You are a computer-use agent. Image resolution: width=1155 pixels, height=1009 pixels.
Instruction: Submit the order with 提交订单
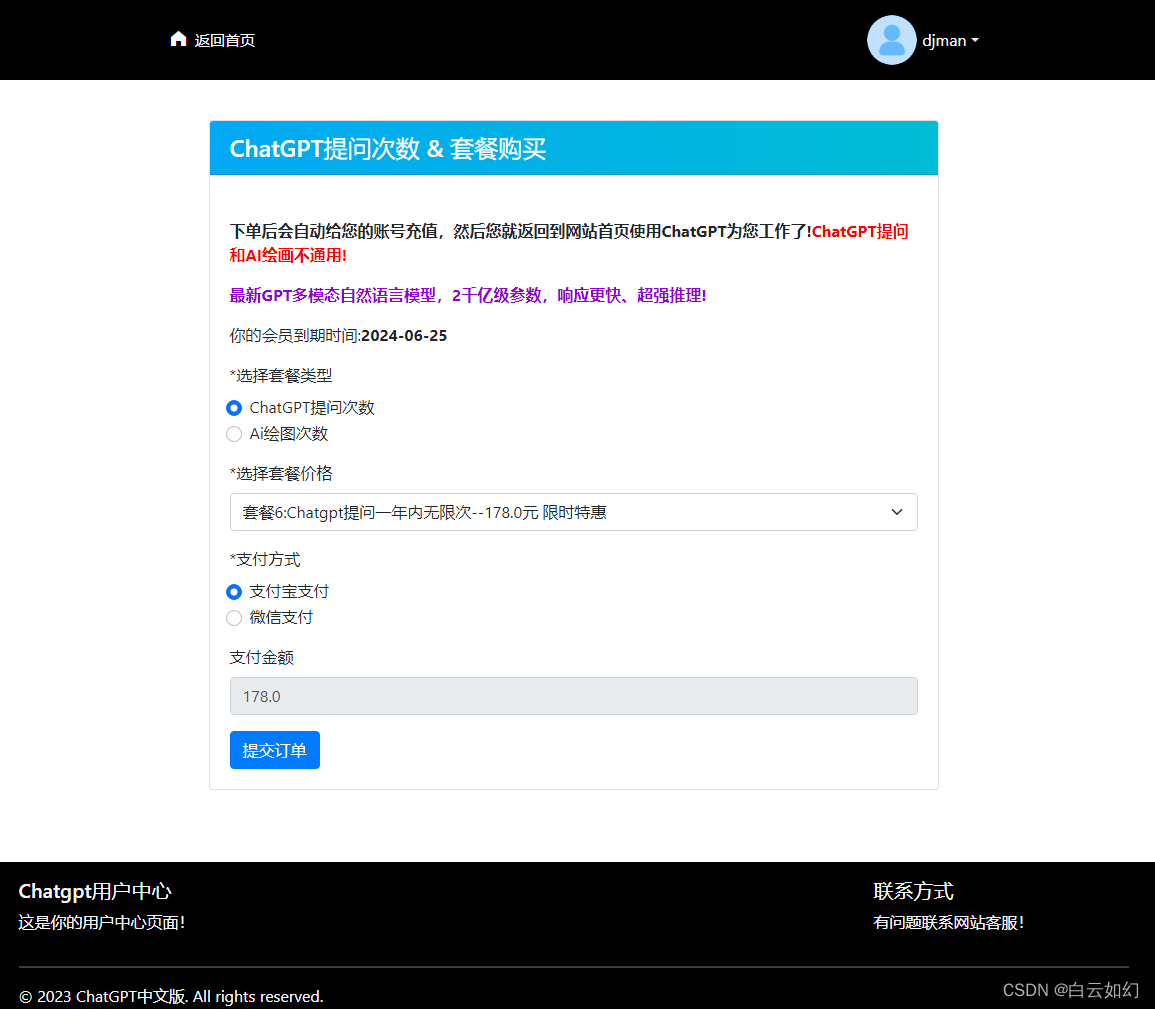275,750
